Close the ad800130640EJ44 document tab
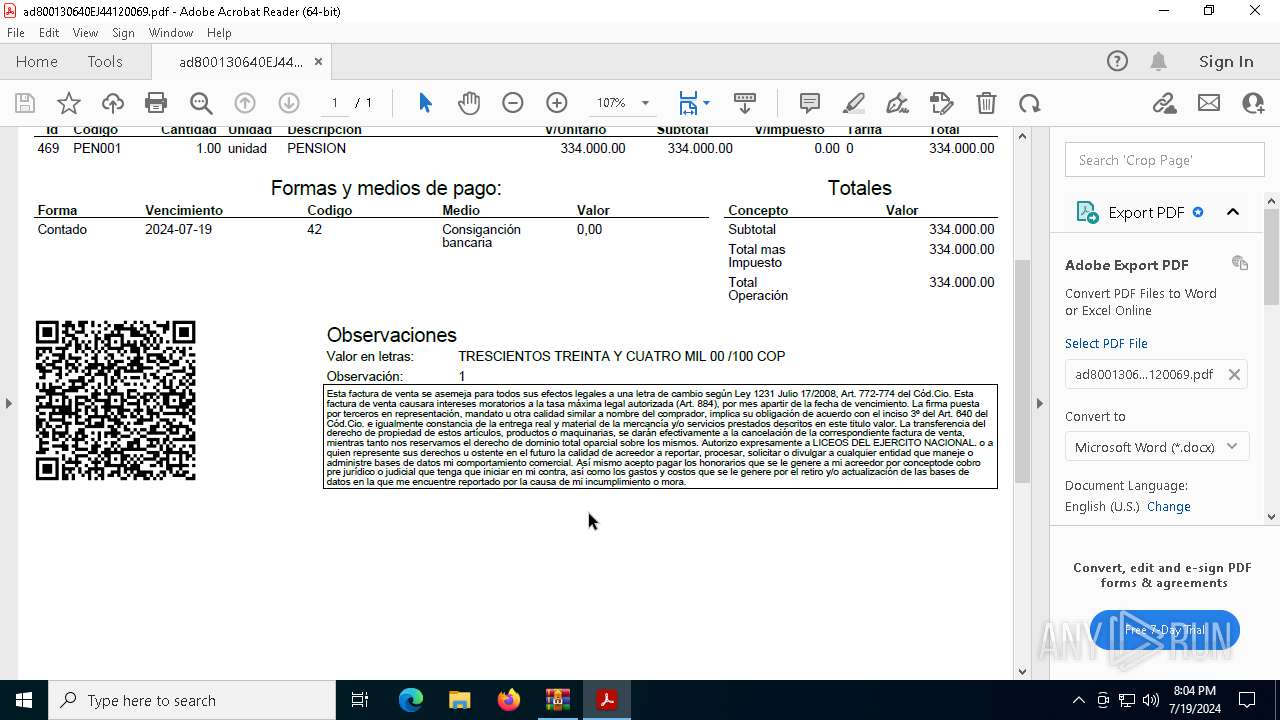 [x=318, y=61]
